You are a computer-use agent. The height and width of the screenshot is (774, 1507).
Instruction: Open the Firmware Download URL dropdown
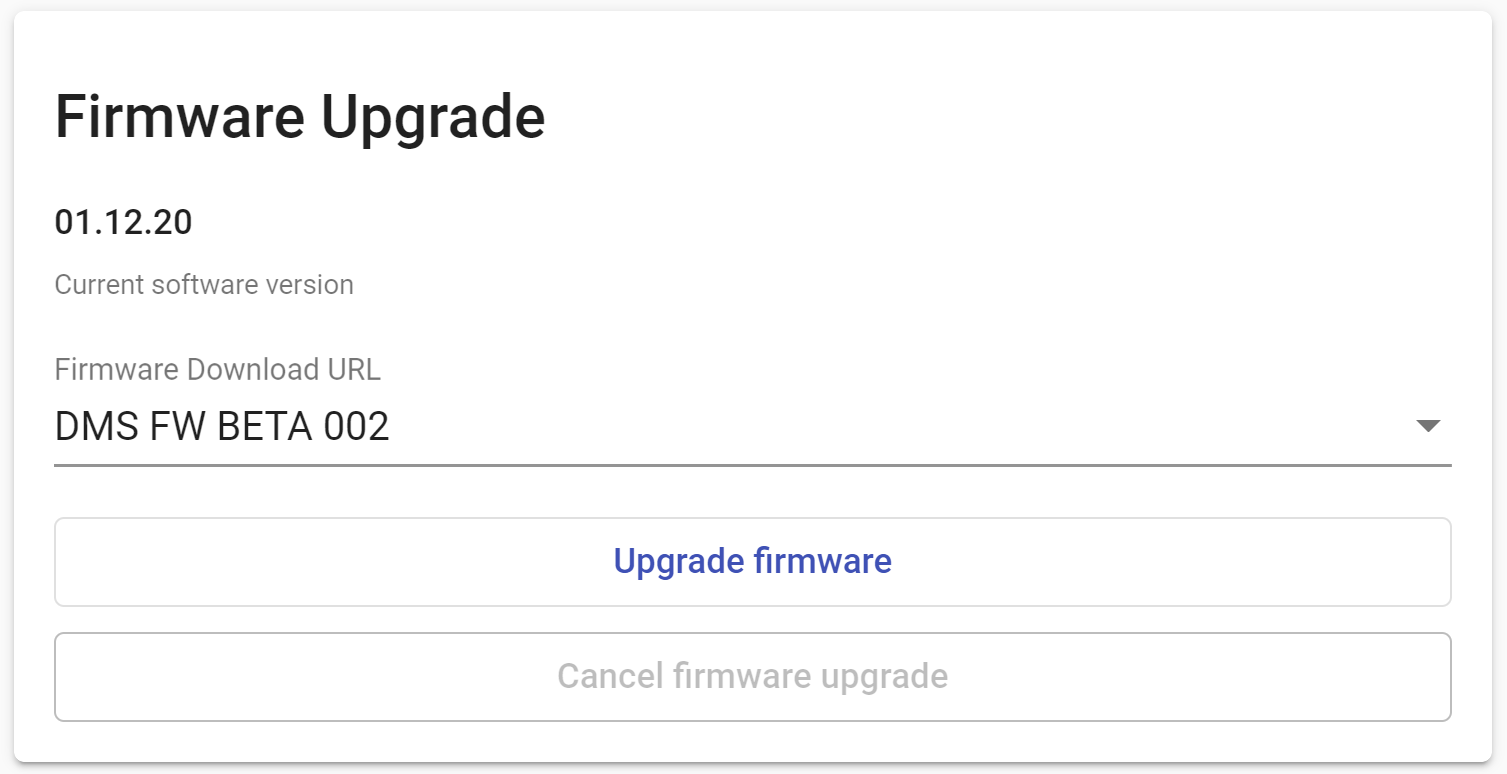point(752,426)
